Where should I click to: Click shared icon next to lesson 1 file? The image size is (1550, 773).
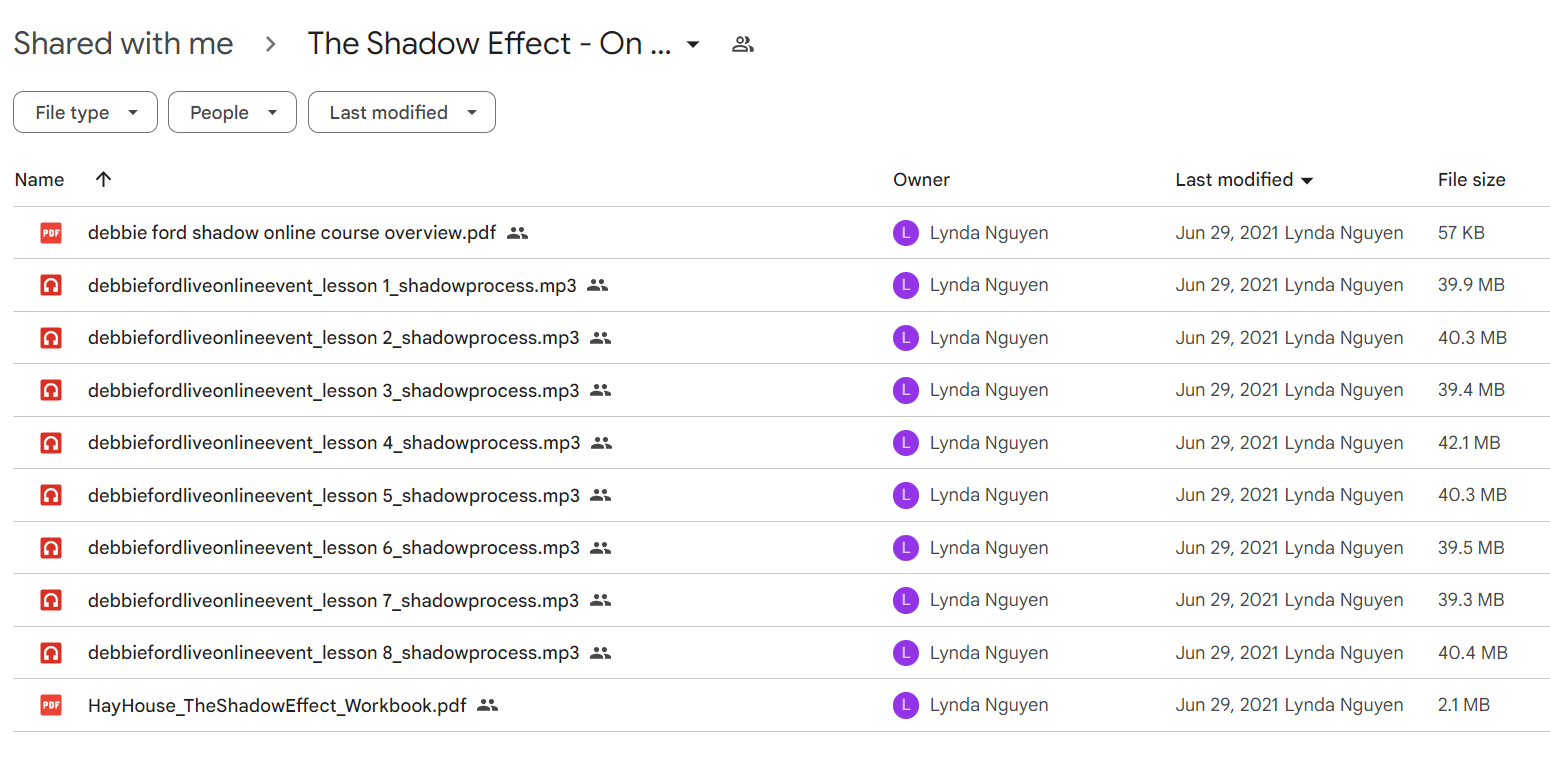pos(597,285)
